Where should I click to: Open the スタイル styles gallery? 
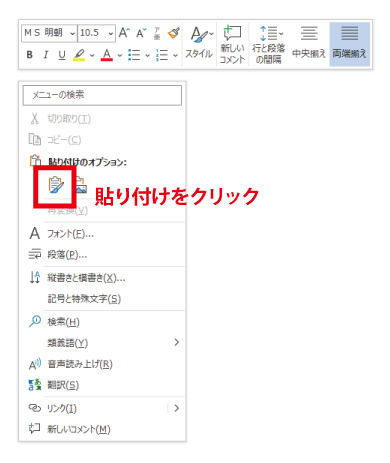click(x=199, y=43)
